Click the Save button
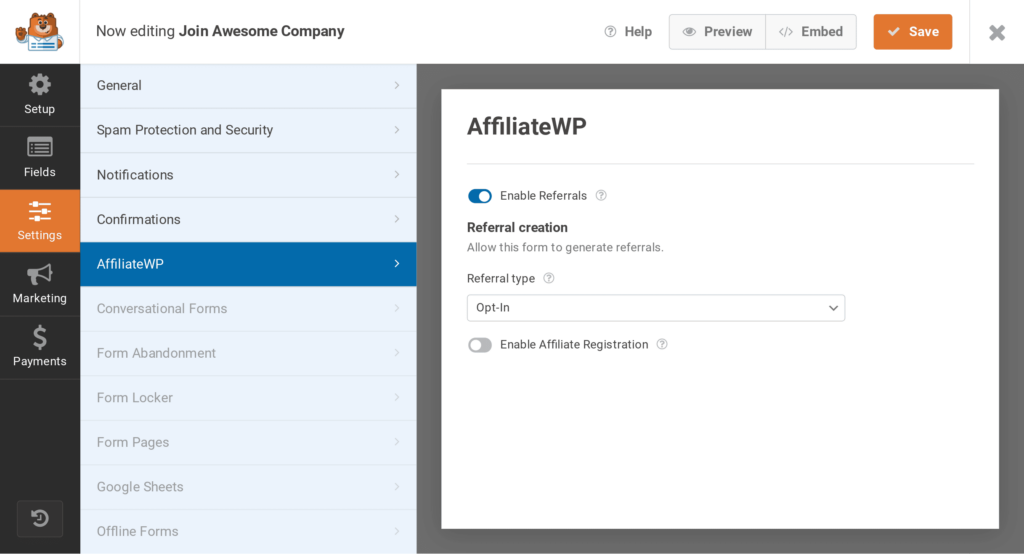 pyautogui.click(x=912, y=31)
